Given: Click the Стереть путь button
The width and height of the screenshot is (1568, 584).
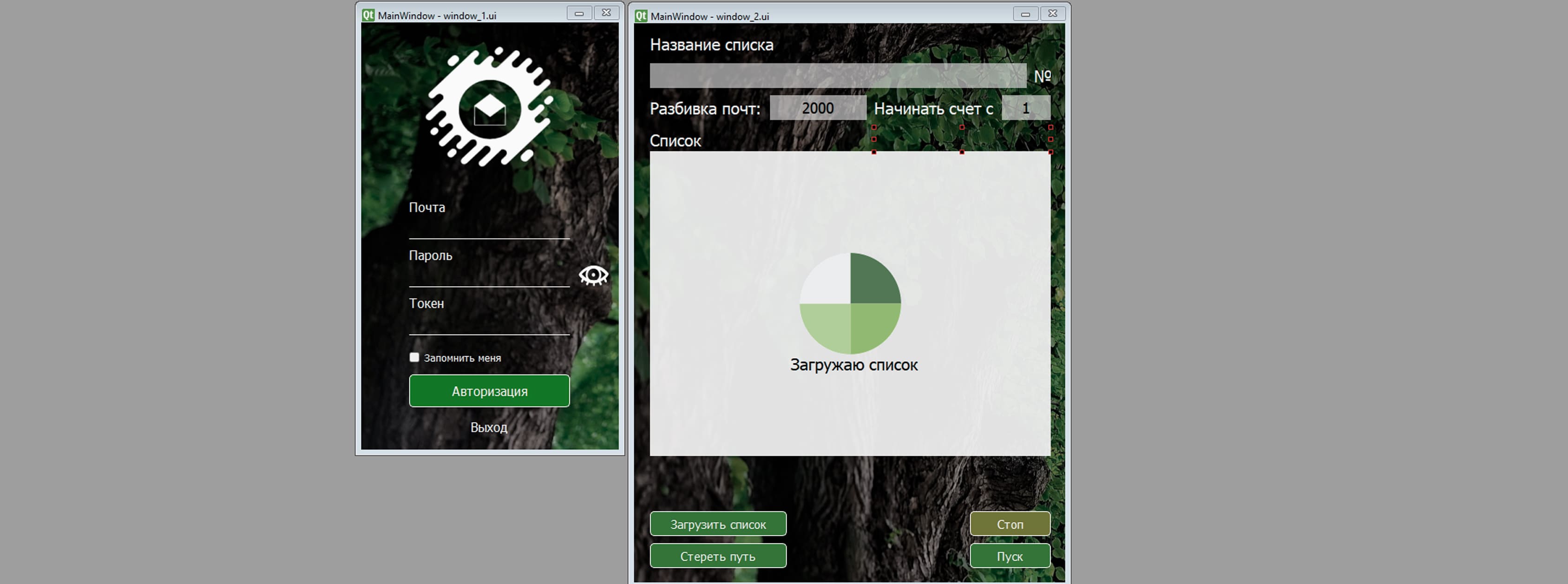Looking at the screenshot, I should [x=718, y=556].
